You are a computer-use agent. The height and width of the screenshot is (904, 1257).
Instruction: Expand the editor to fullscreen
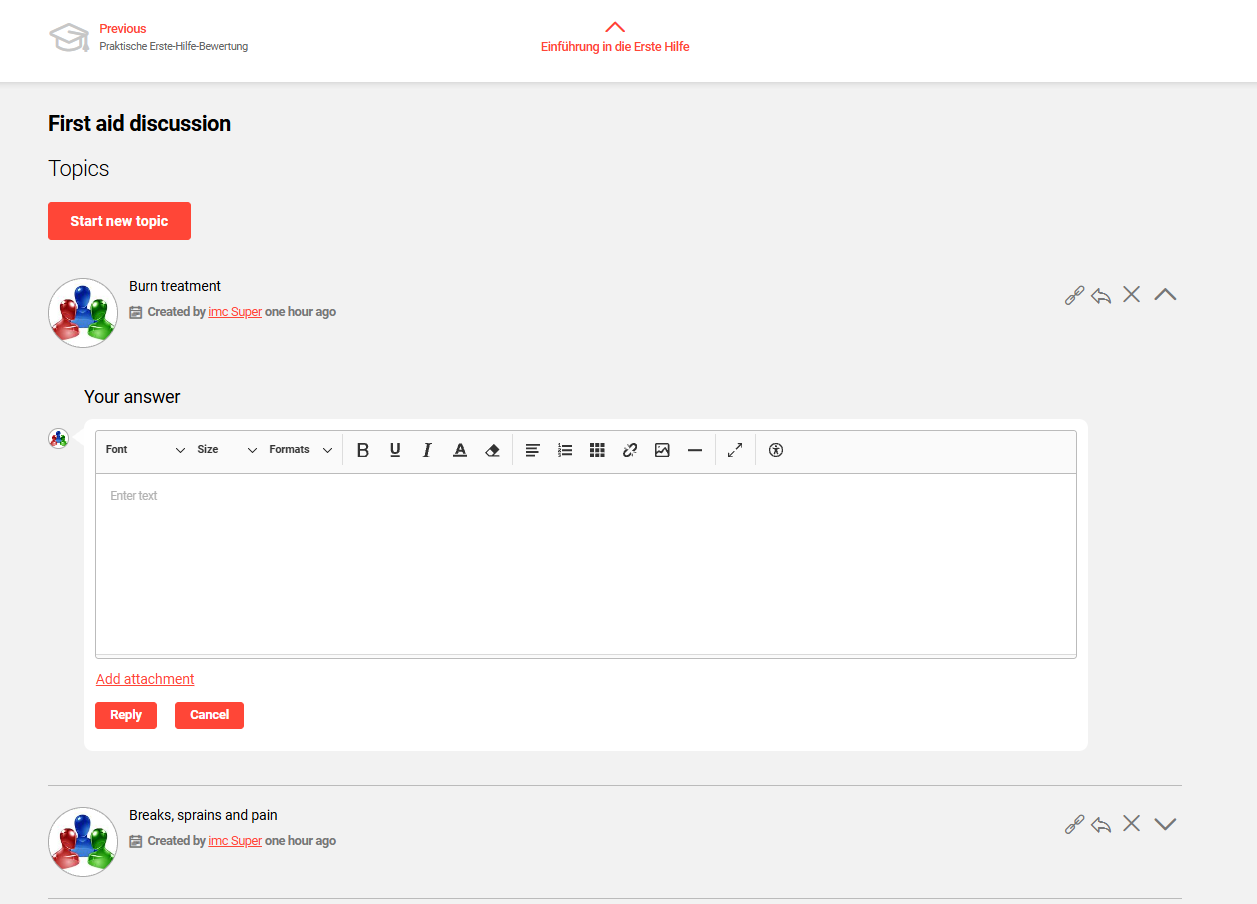coord(735,450)
